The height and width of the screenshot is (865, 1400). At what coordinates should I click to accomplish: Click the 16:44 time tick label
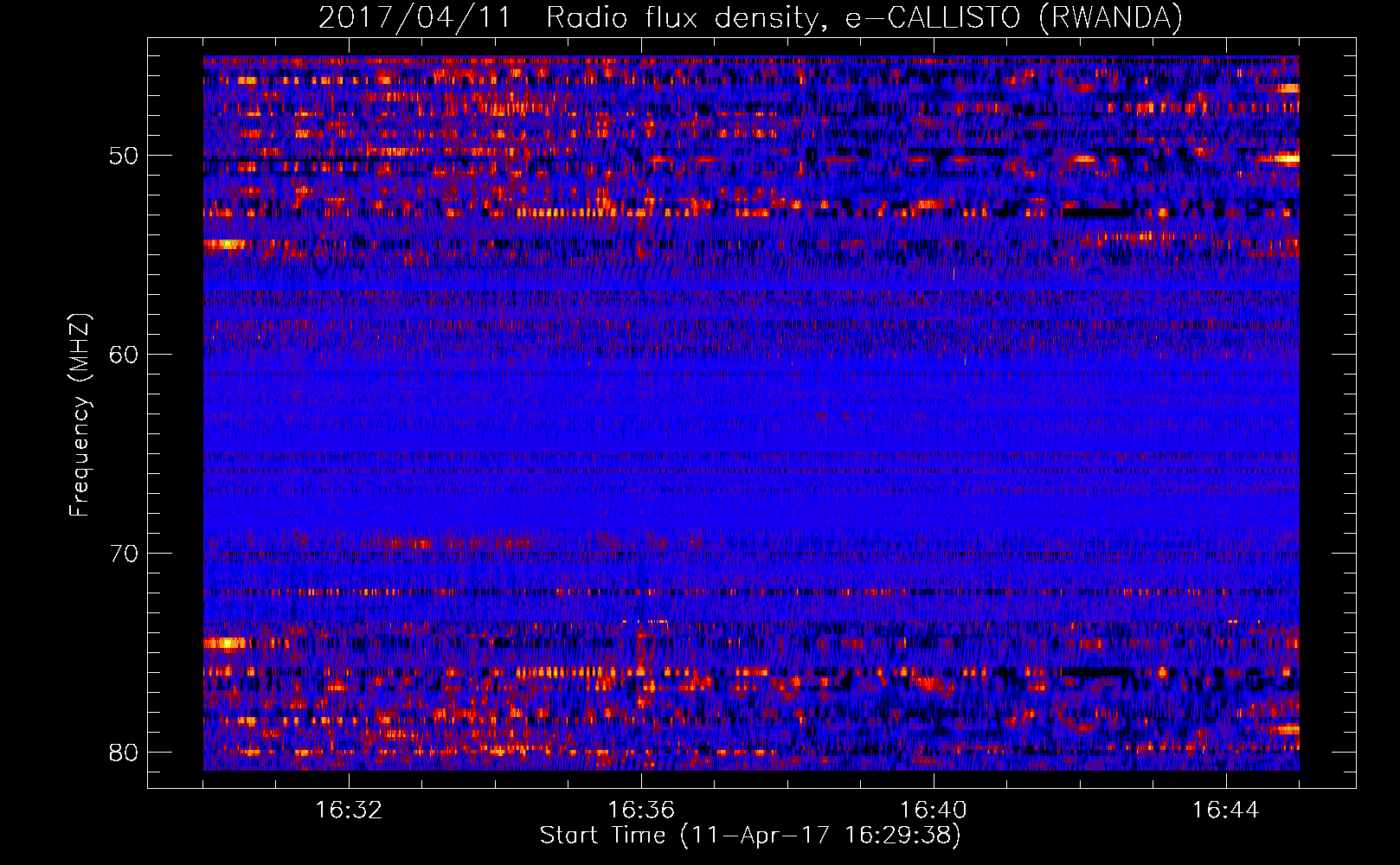click(1225, 811)
